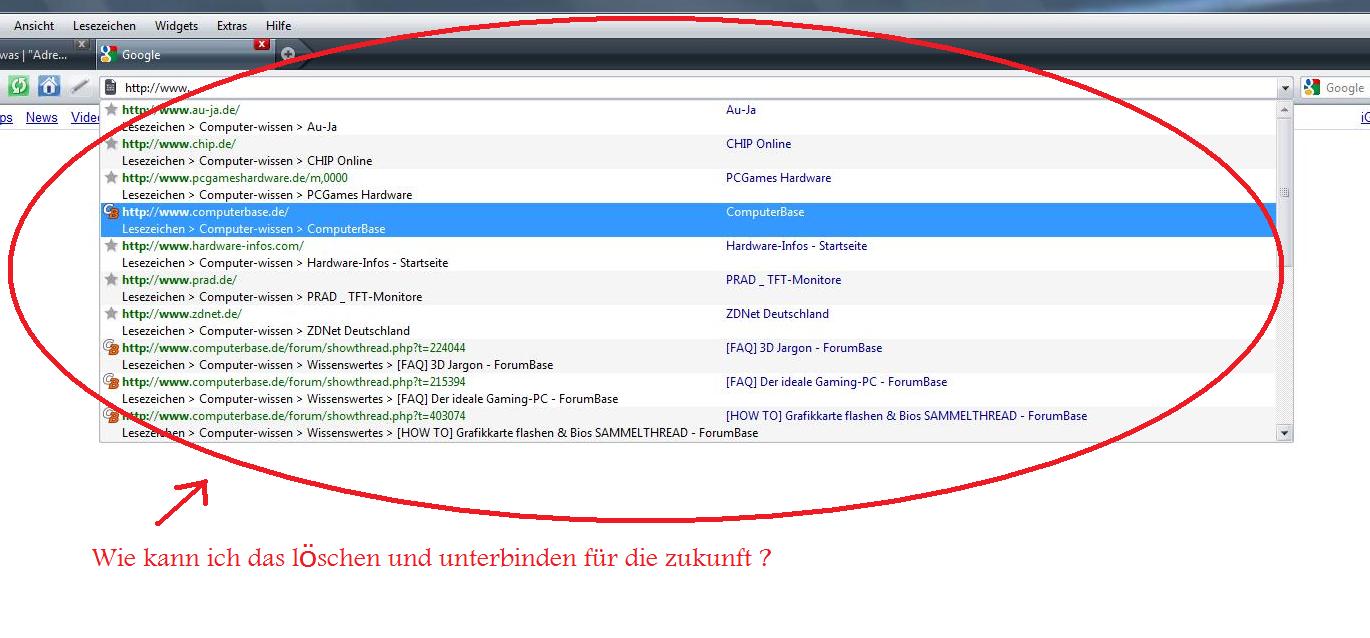The image size is (1370, 638).
Task: Click breadcrumb "Lesezeichen > Computer-wissen > PCGames Hardware"
Action: tap(267, 195)
